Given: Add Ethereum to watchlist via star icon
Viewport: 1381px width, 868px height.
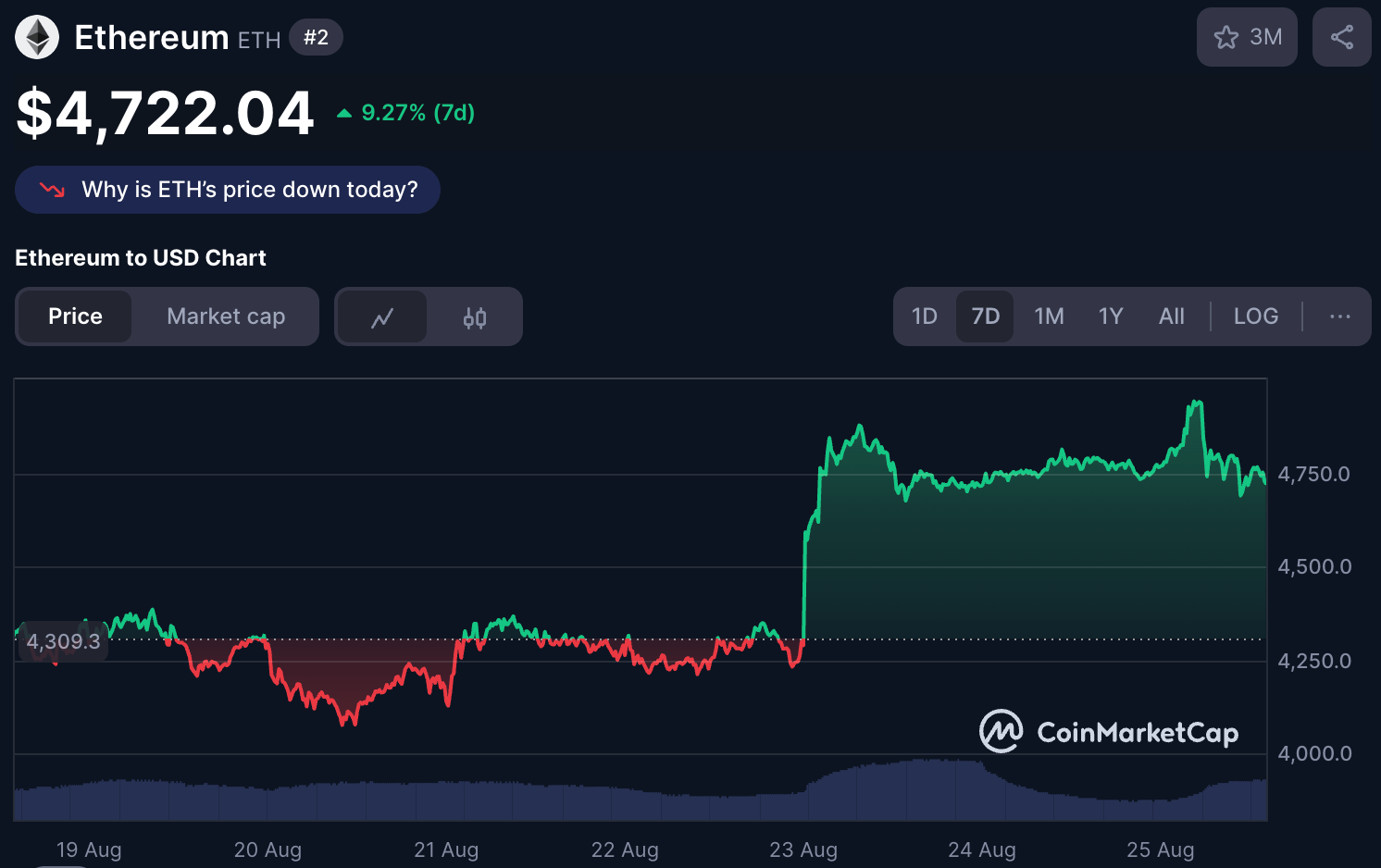Looking at the screenshot, I should pyautogui.click(x=1226, y=37).
